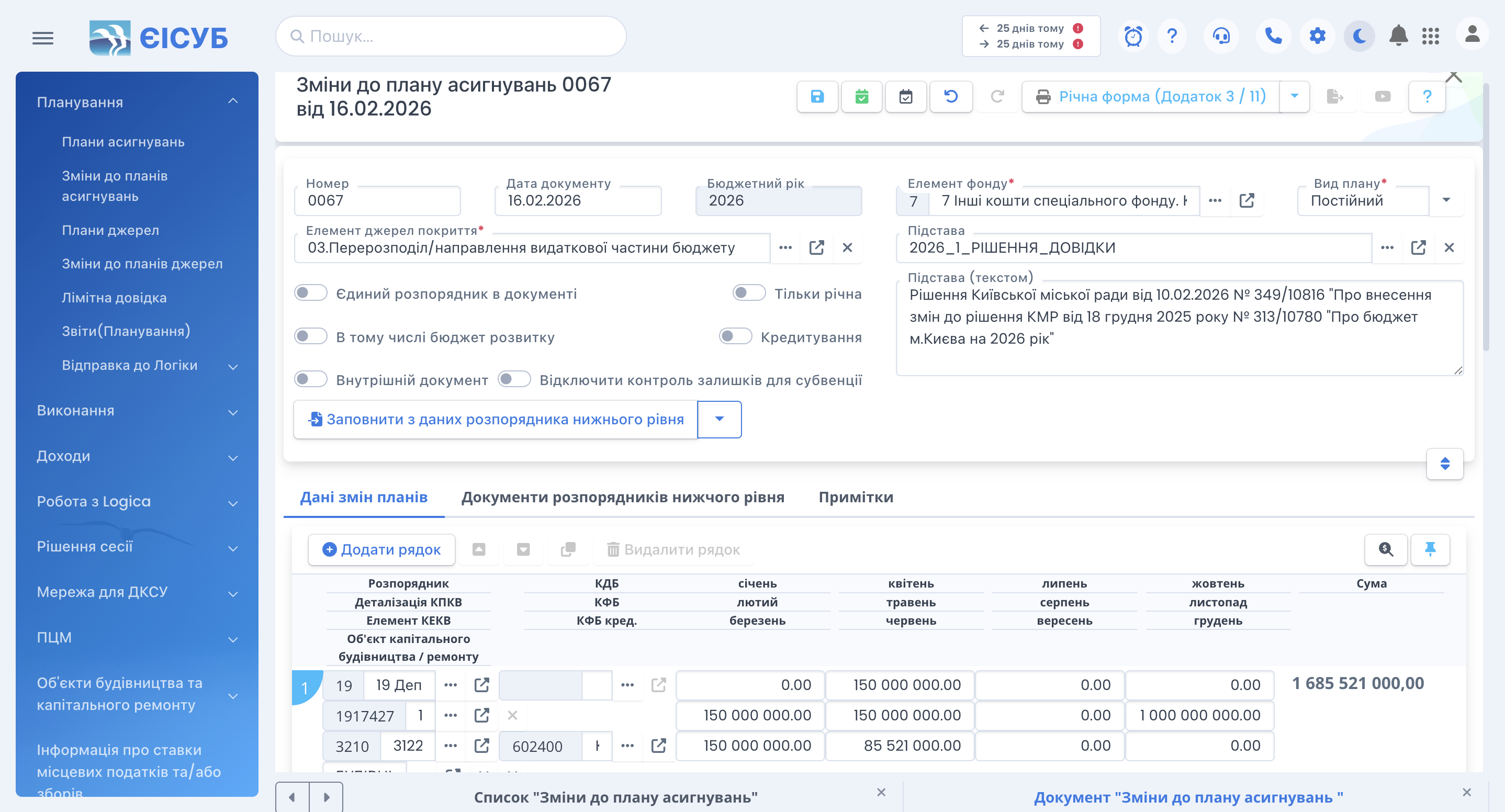The height and width of the screenshot is (812, 1505).
Task: Expand the Доходи sidebar section
Action: [x=233, y=457]
